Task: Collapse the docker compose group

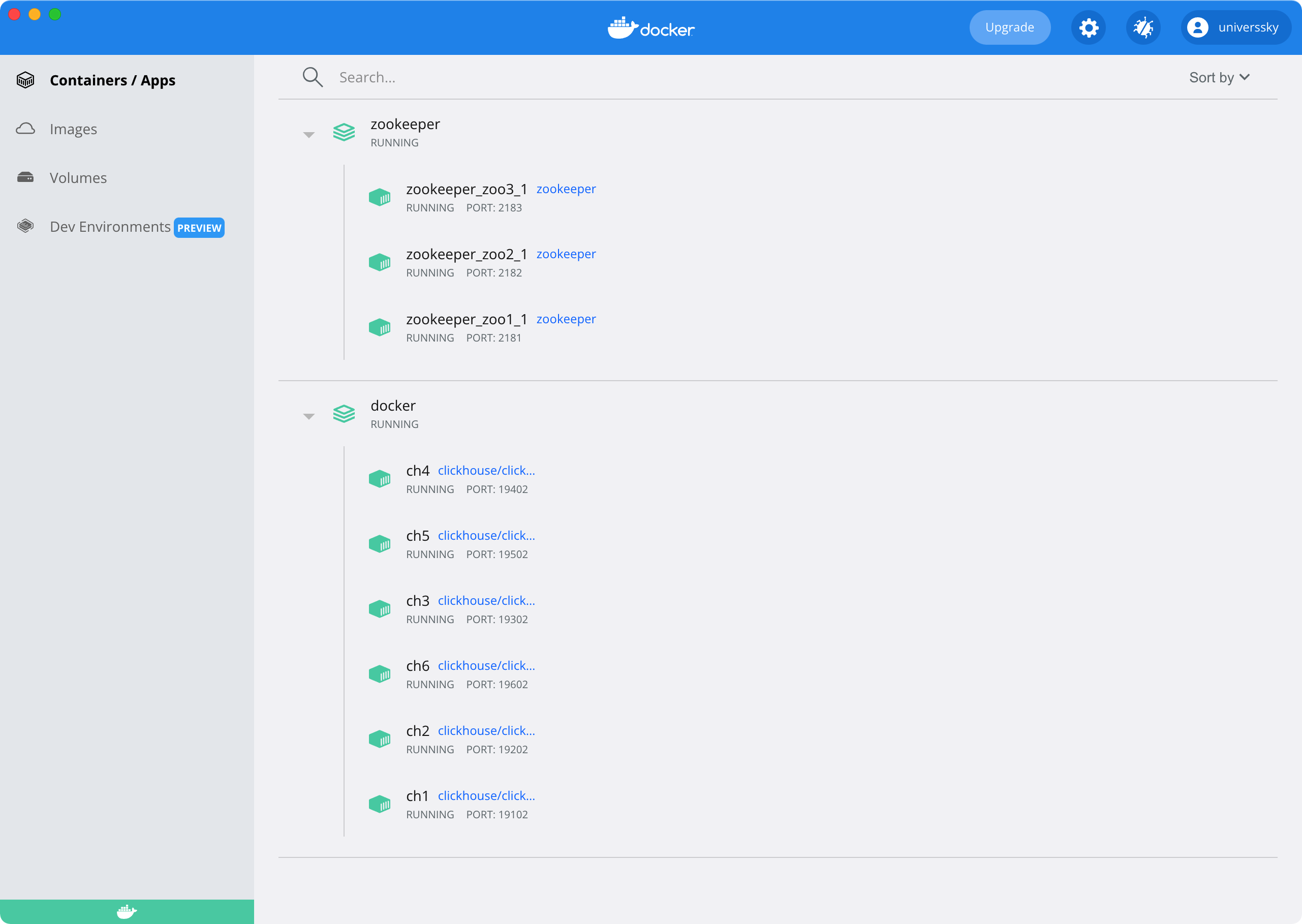Action: (x=308, y=415)
